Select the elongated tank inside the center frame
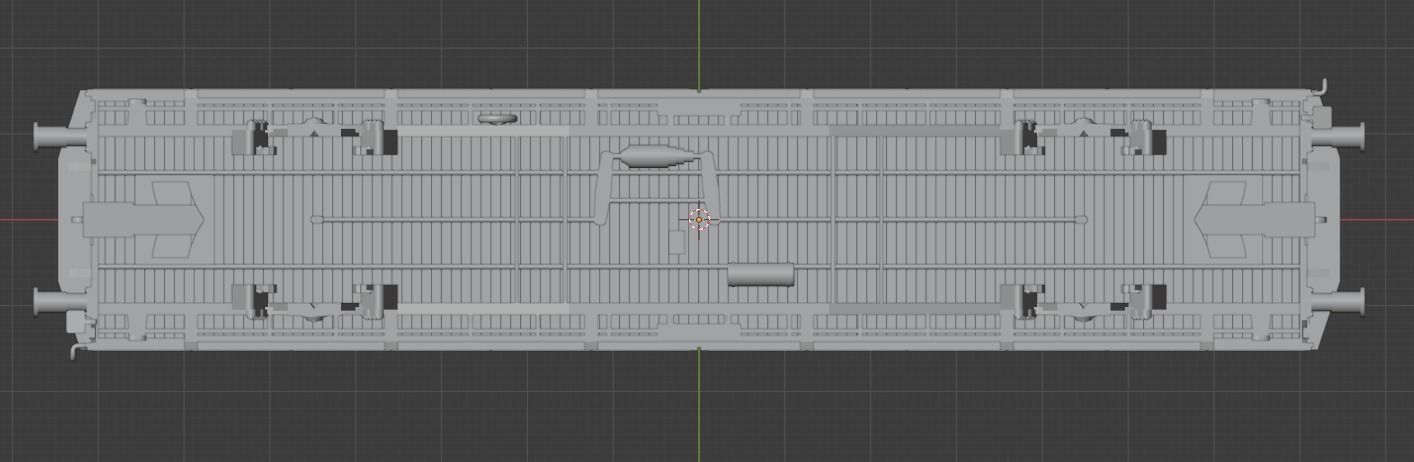1414x462 pixels. tap(655, 157)
